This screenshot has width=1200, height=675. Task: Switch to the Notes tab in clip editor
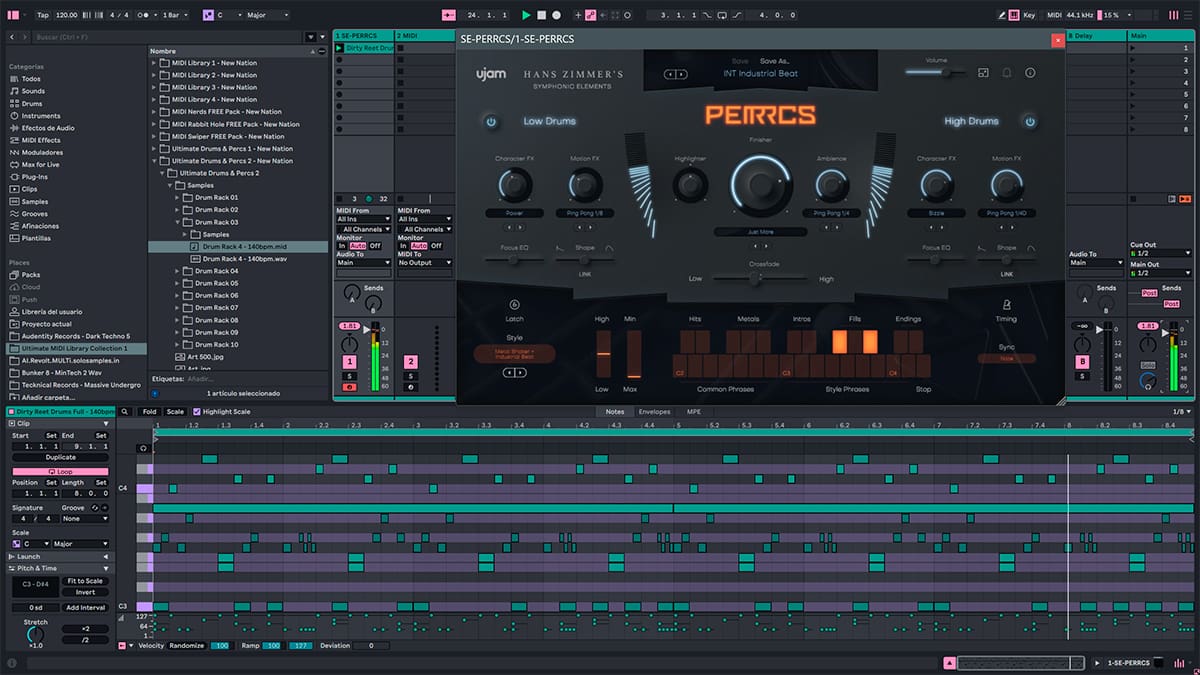(x=614, y=412)
